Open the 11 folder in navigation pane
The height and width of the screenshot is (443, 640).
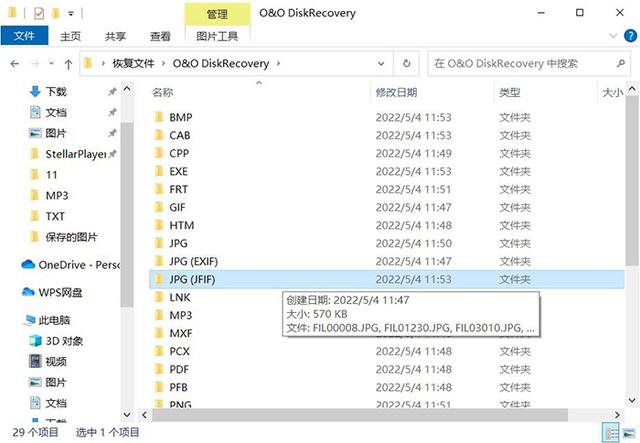tap(51, 175)
